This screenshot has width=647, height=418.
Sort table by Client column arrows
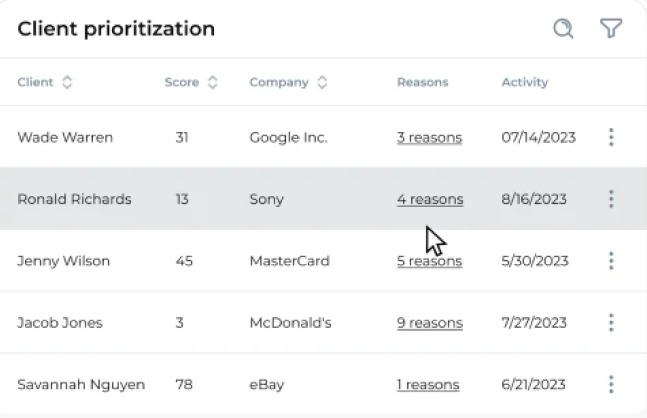click(67, 82)
